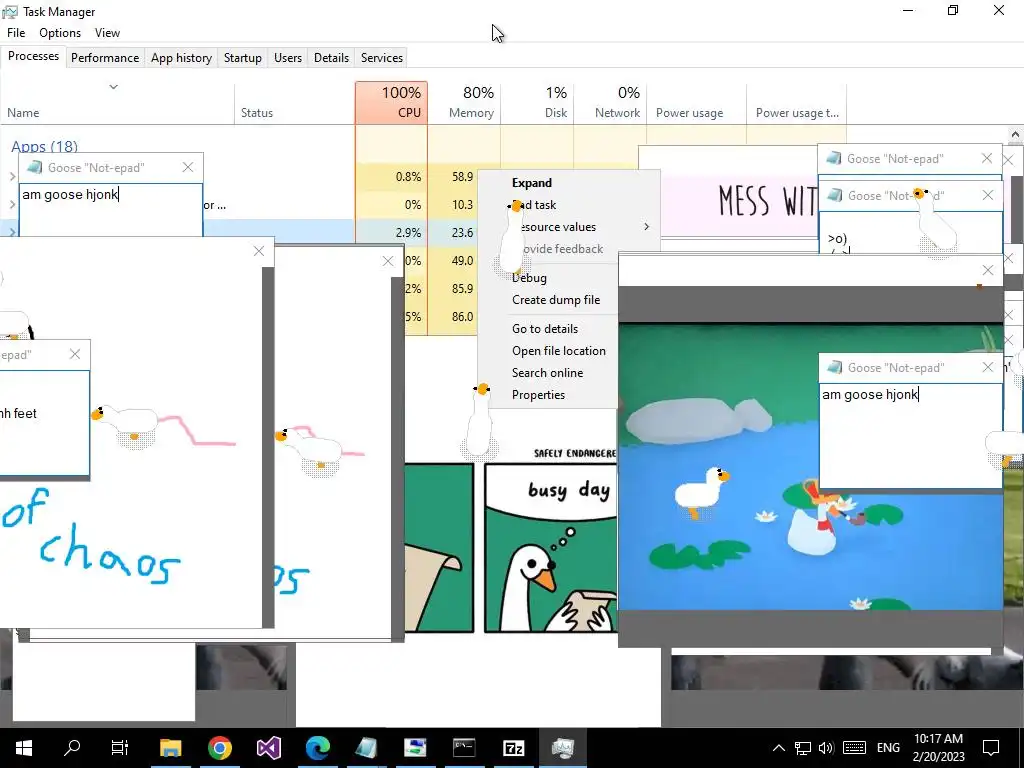Click the Not-epad text area over the pond image
1024x768 pixels.
(910, 435)
